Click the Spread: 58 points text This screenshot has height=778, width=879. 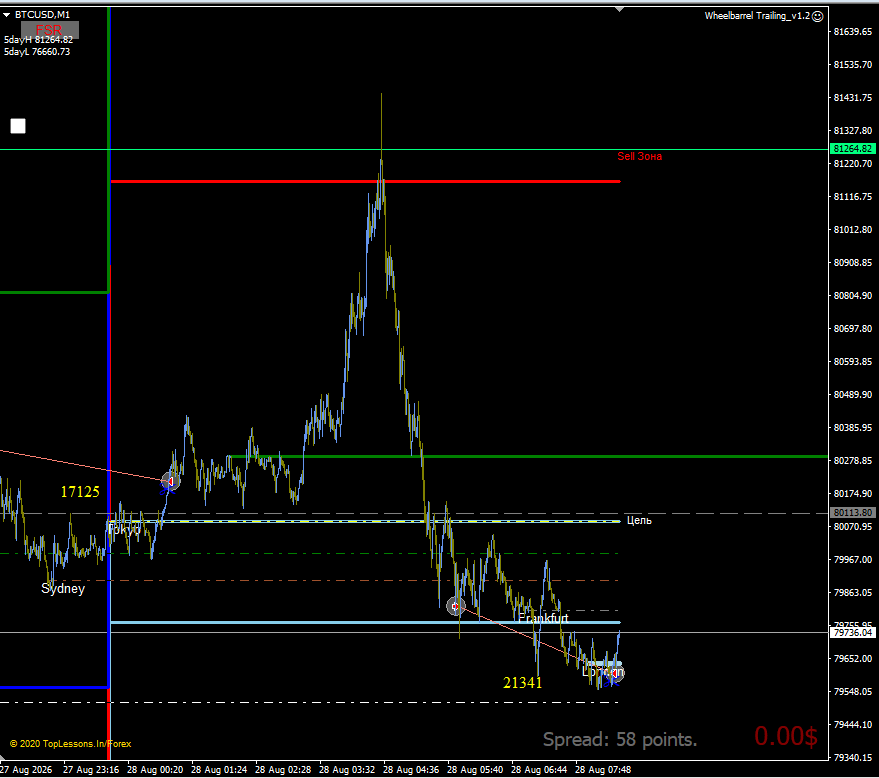[620, 739]
